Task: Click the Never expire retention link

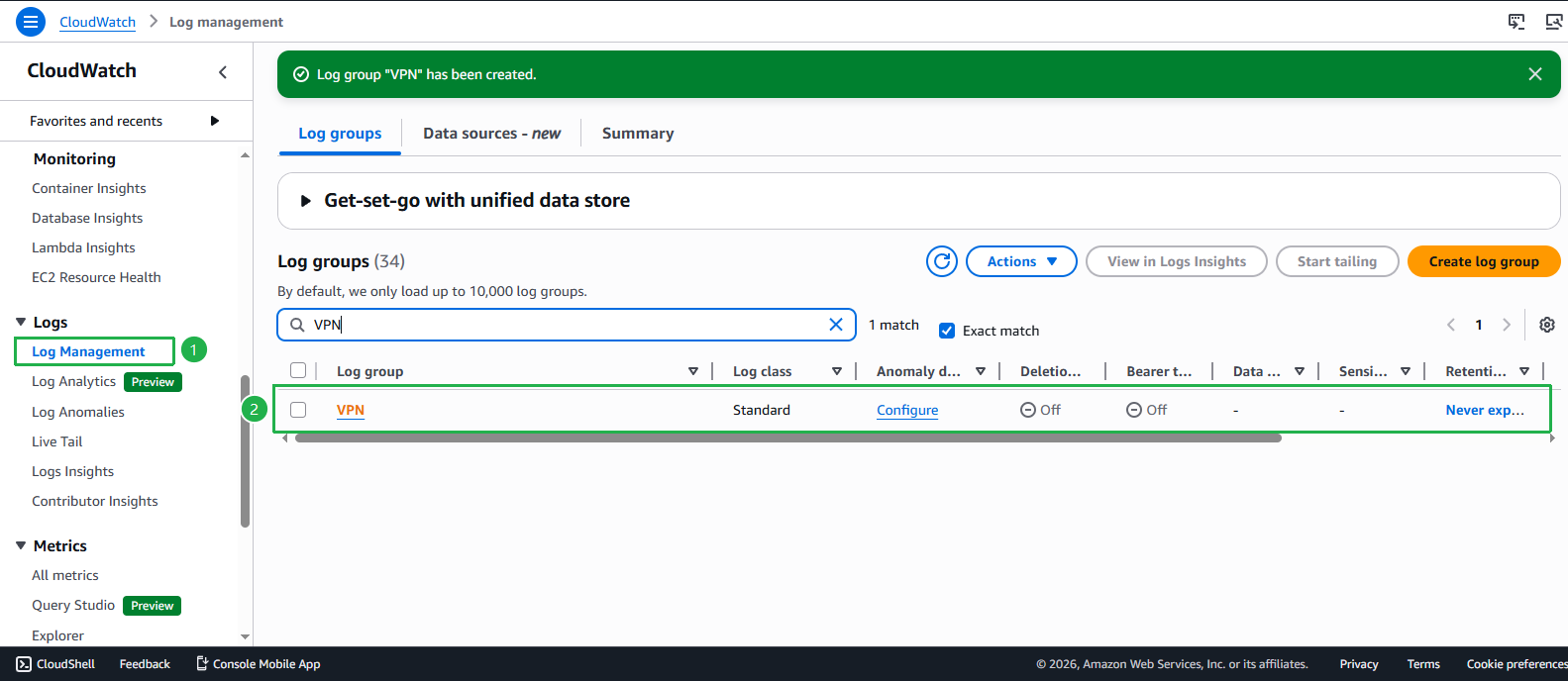Action: pyautogui.click(x=1485, y=410)
